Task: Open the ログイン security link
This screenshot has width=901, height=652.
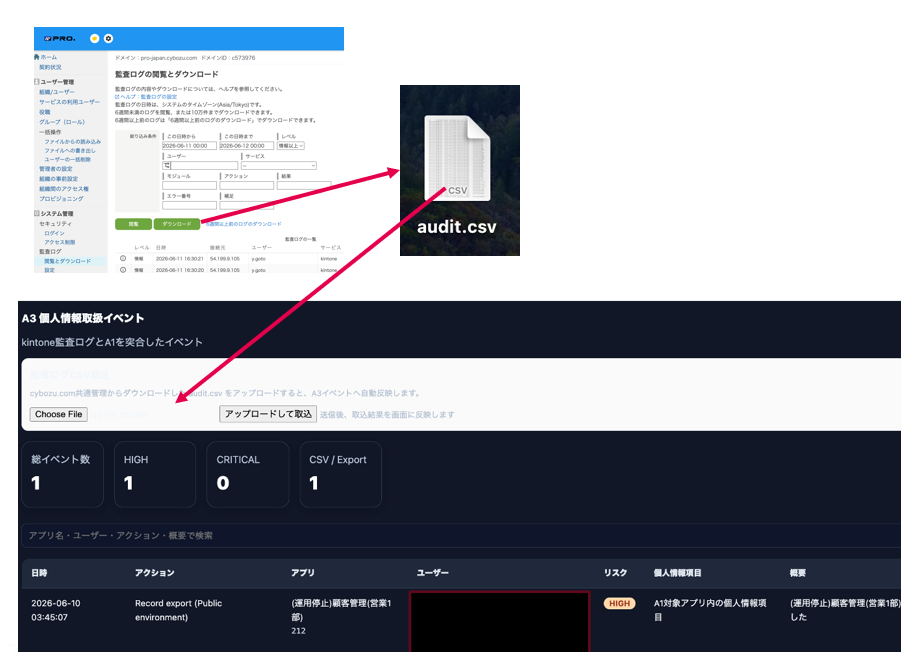Action: pos(54,233)
